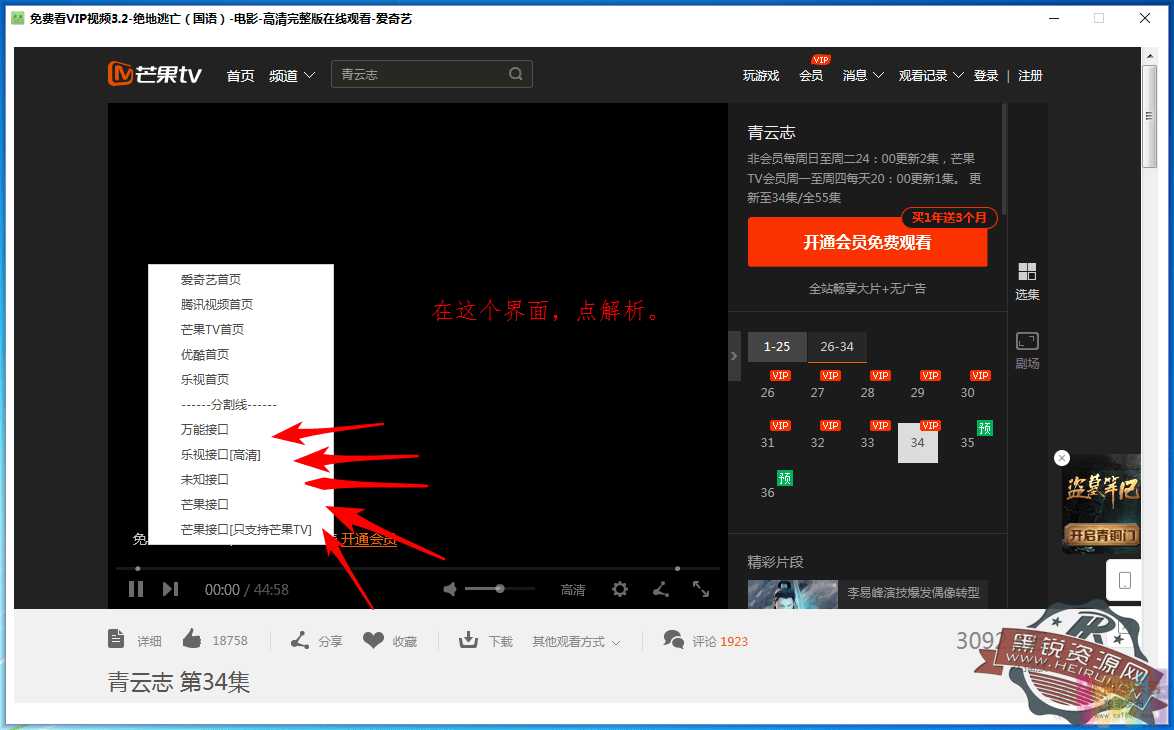Click the thumbs up like icon
The height and width of the screenshot is (730, 1174).
(x=192, y=640)
